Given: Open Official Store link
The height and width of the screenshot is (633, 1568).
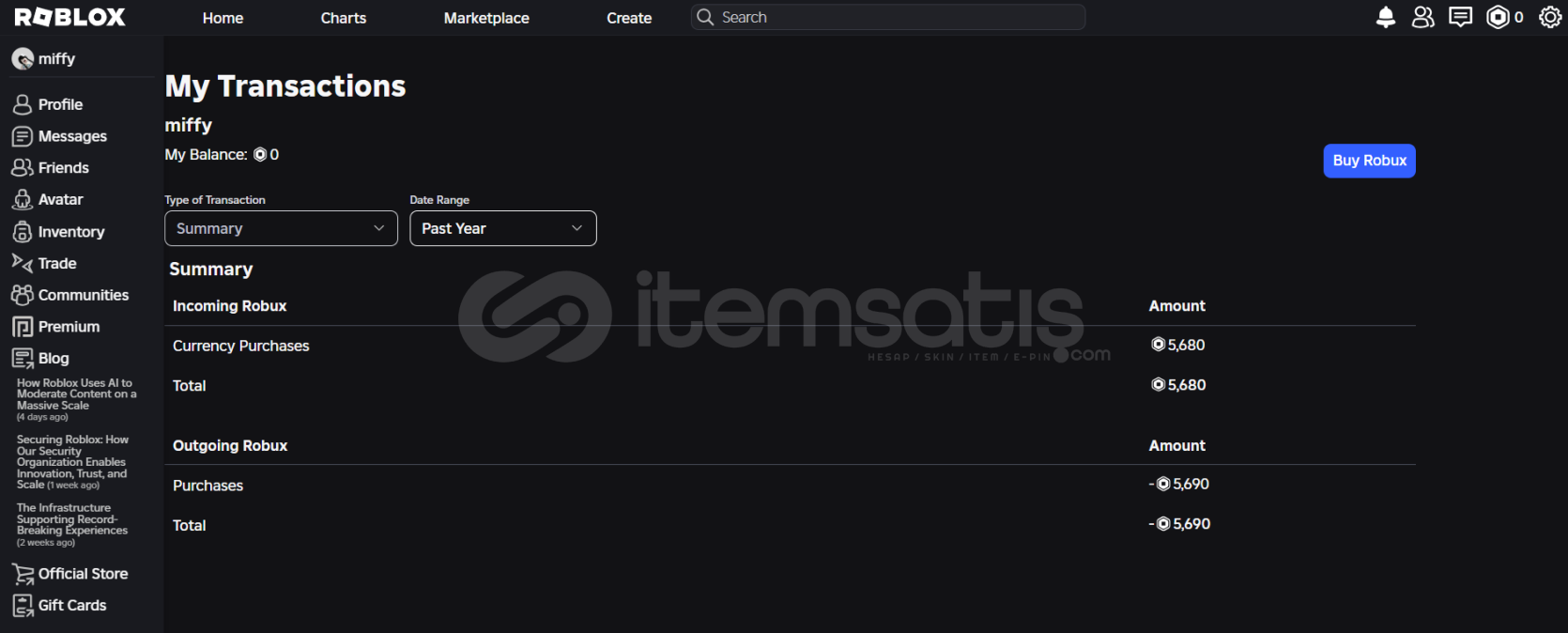Looking at the screenshot, I should point(83,574).
